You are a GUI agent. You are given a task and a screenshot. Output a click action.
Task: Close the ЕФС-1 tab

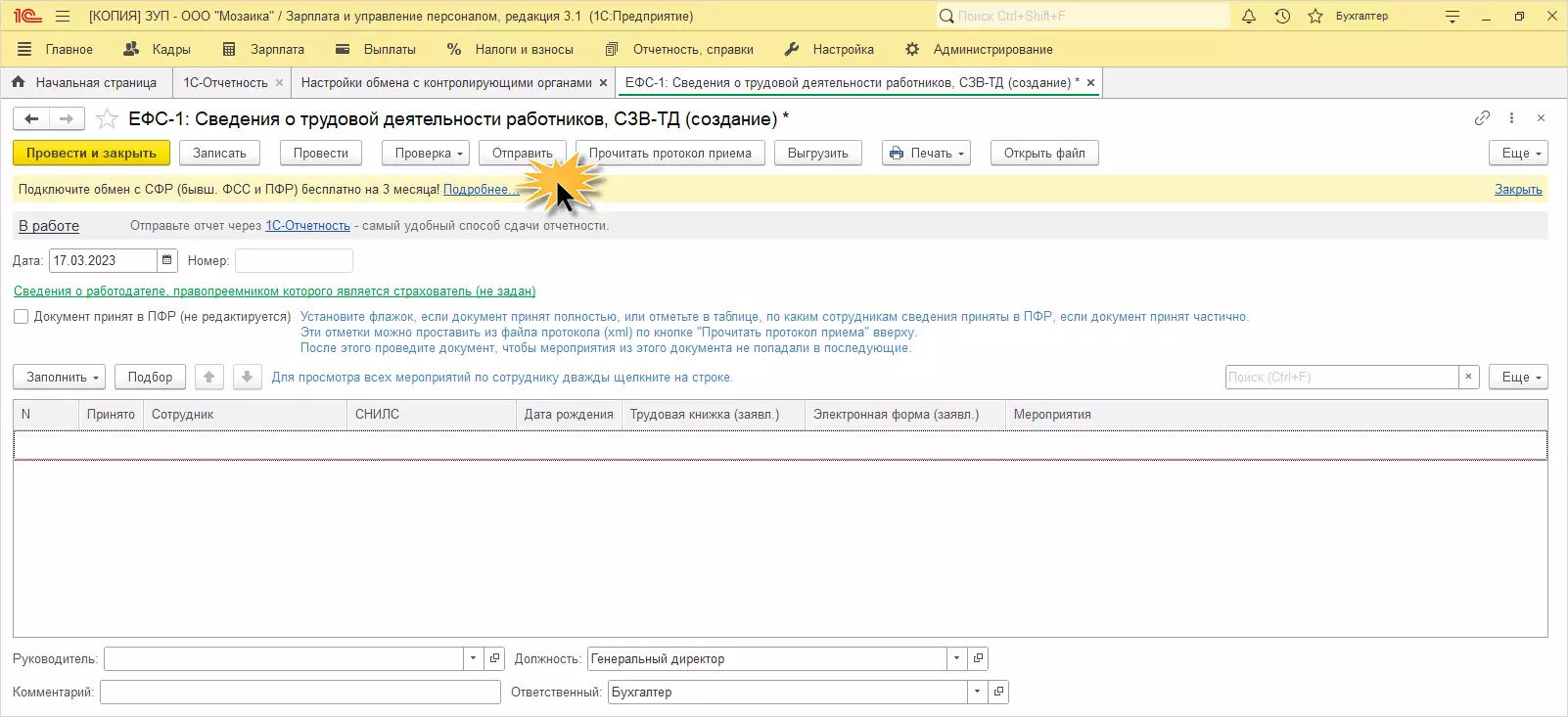[1090, 83]
